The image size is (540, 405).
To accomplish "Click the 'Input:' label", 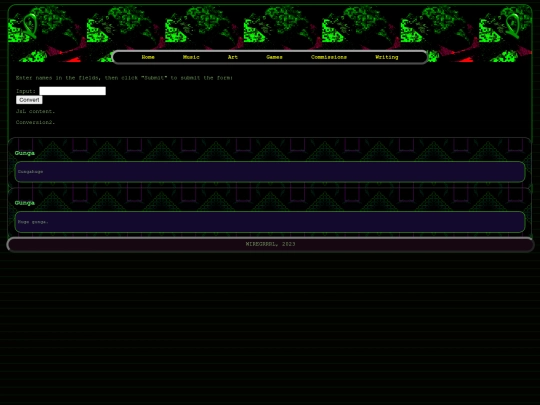I will (26, 91).
